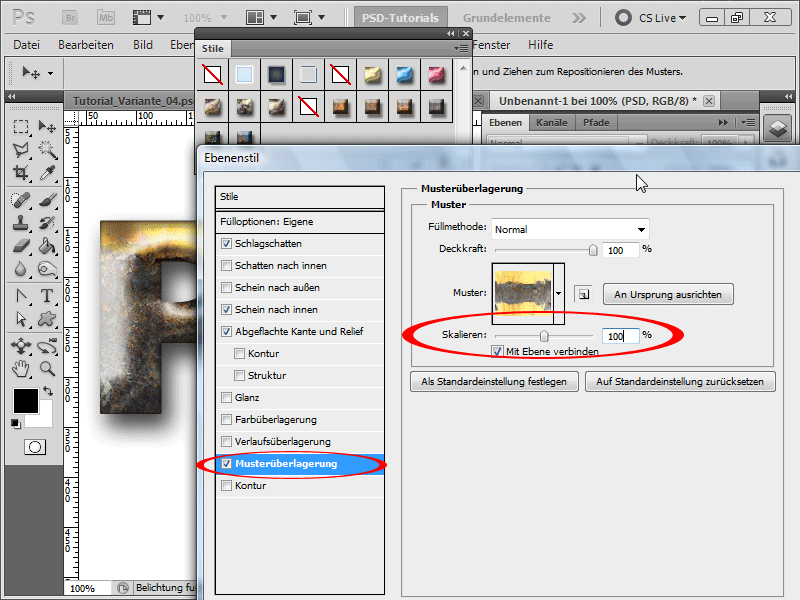Image resolution: width=800 pixels, height=600 pixels.
Task: Enable the Glanz effect checkbox
Action: click(x=227, y=397)
